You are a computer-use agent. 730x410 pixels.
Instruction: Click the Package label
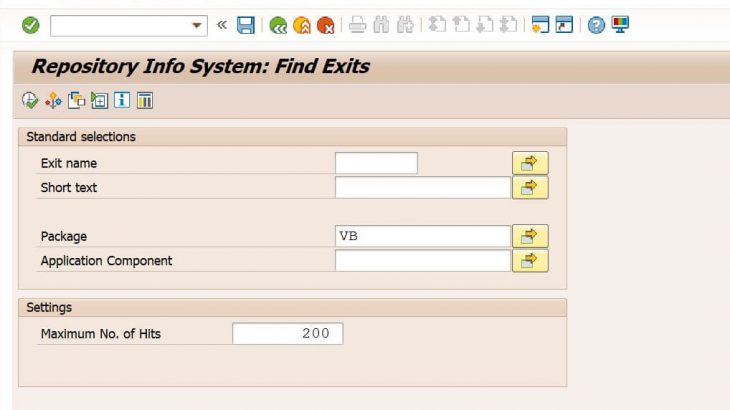coord(64,236)
